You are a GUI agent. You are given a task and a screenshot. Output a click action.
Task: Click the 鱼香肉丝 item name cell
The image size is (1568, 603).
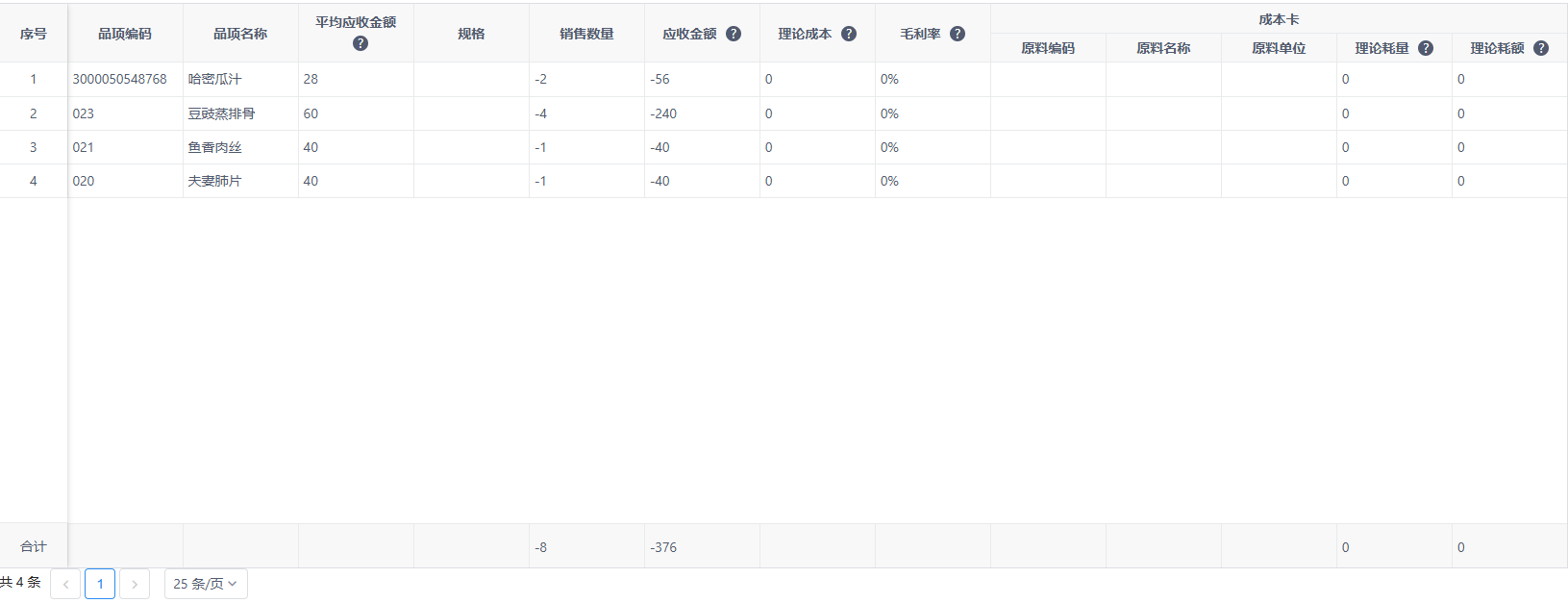point(215,147)
